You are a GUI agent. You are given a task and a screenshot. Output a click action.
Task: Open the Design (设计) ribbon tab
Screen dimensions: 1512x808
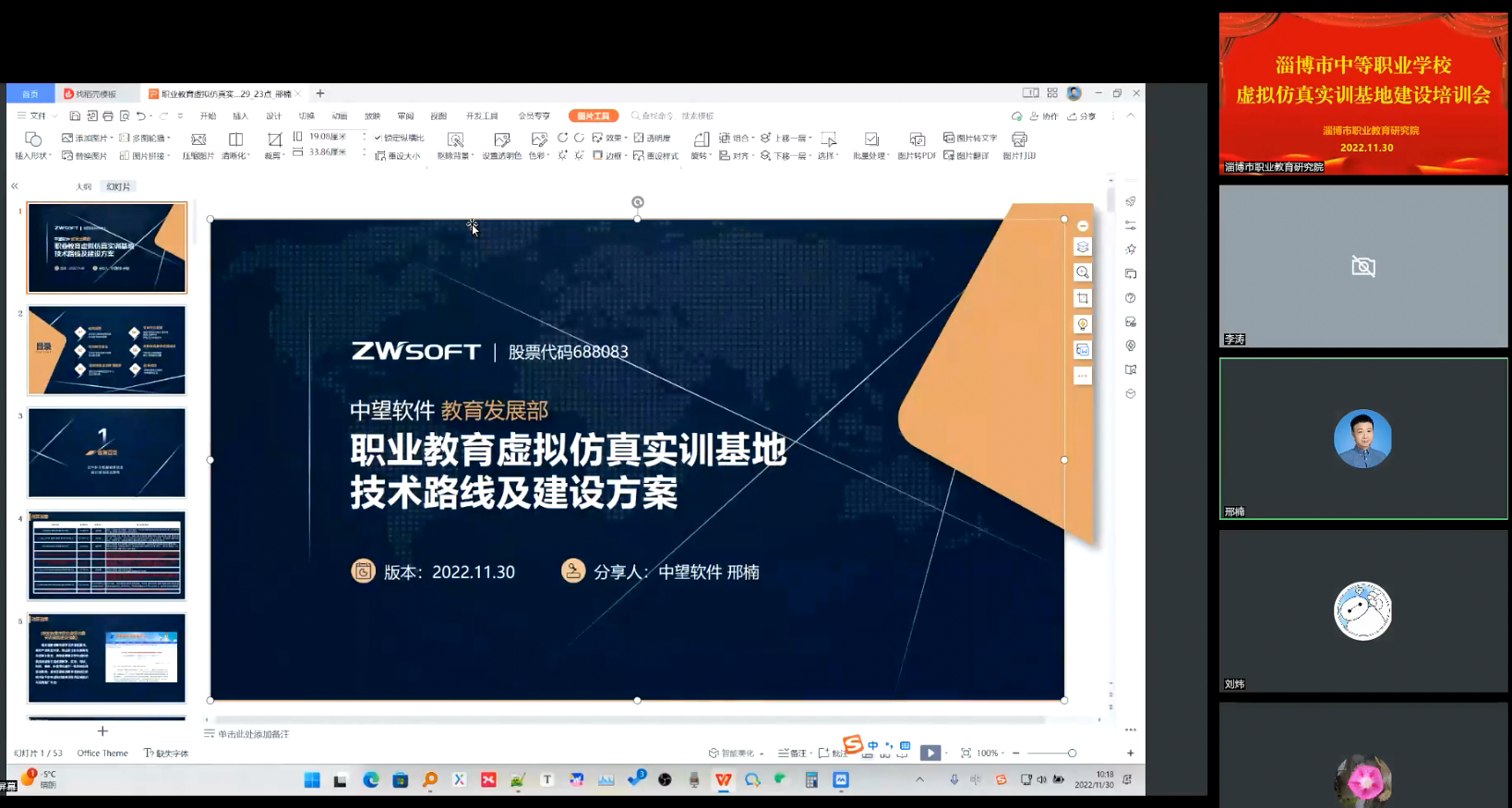tap(273, 115)
